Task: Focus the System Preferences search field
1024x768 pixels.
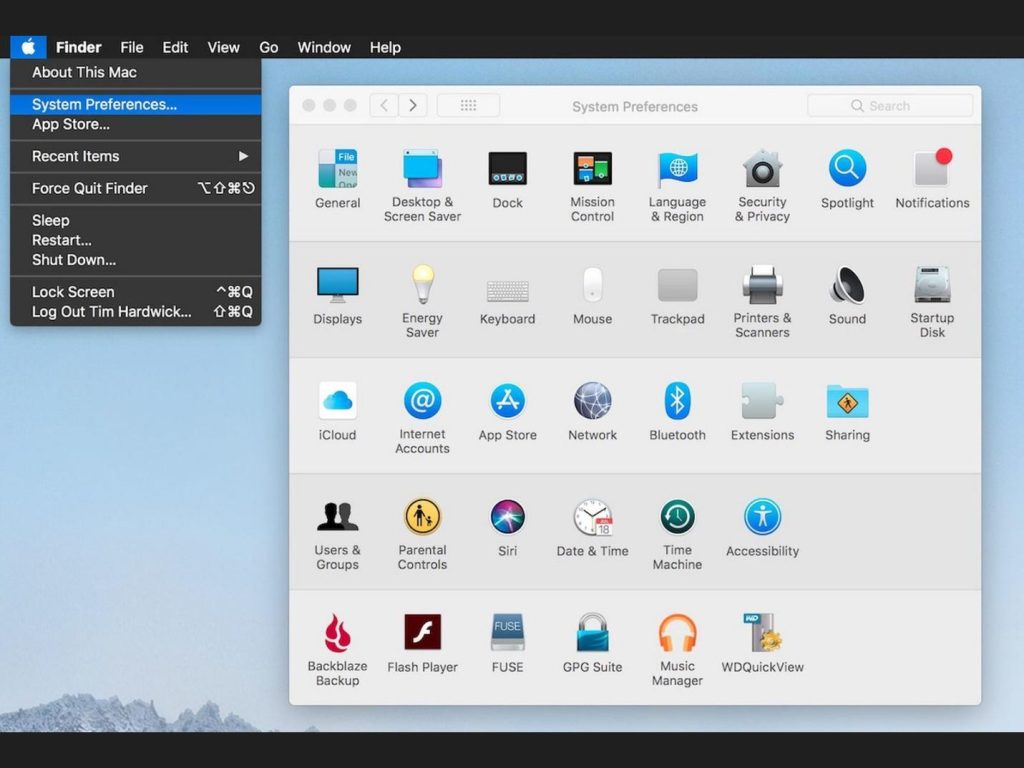Action: click(x=890, y=105)
